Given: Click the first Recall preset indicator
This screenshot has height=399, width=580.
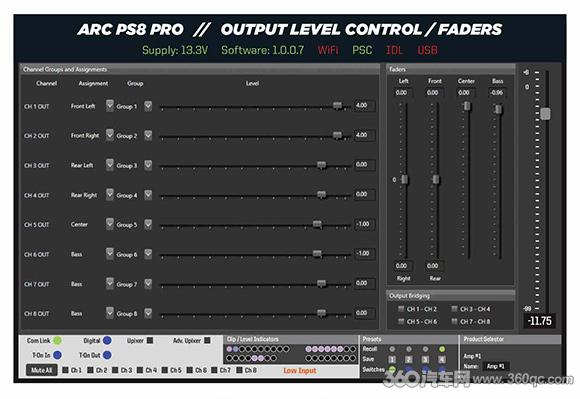Looking at the screenshot, I should coord(392,349).
